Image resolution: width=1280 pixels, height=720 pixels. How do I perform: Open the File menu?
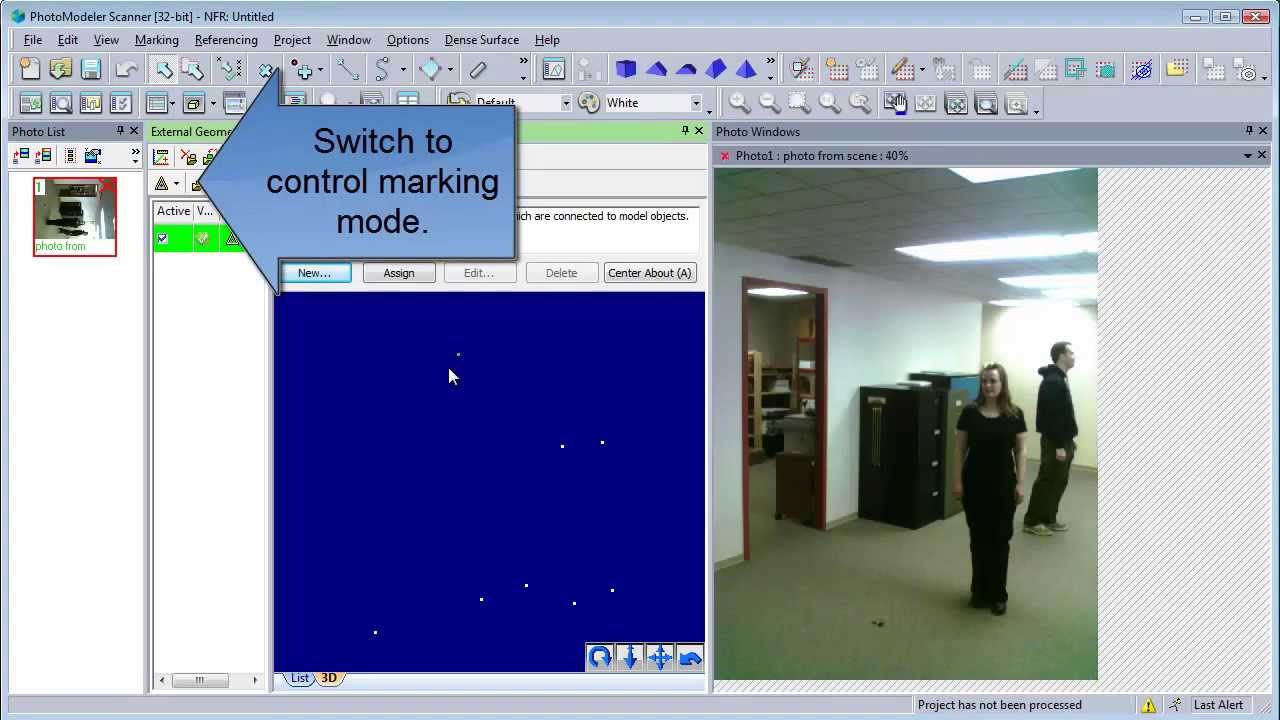pyautogui.click(x=33, y=40)
